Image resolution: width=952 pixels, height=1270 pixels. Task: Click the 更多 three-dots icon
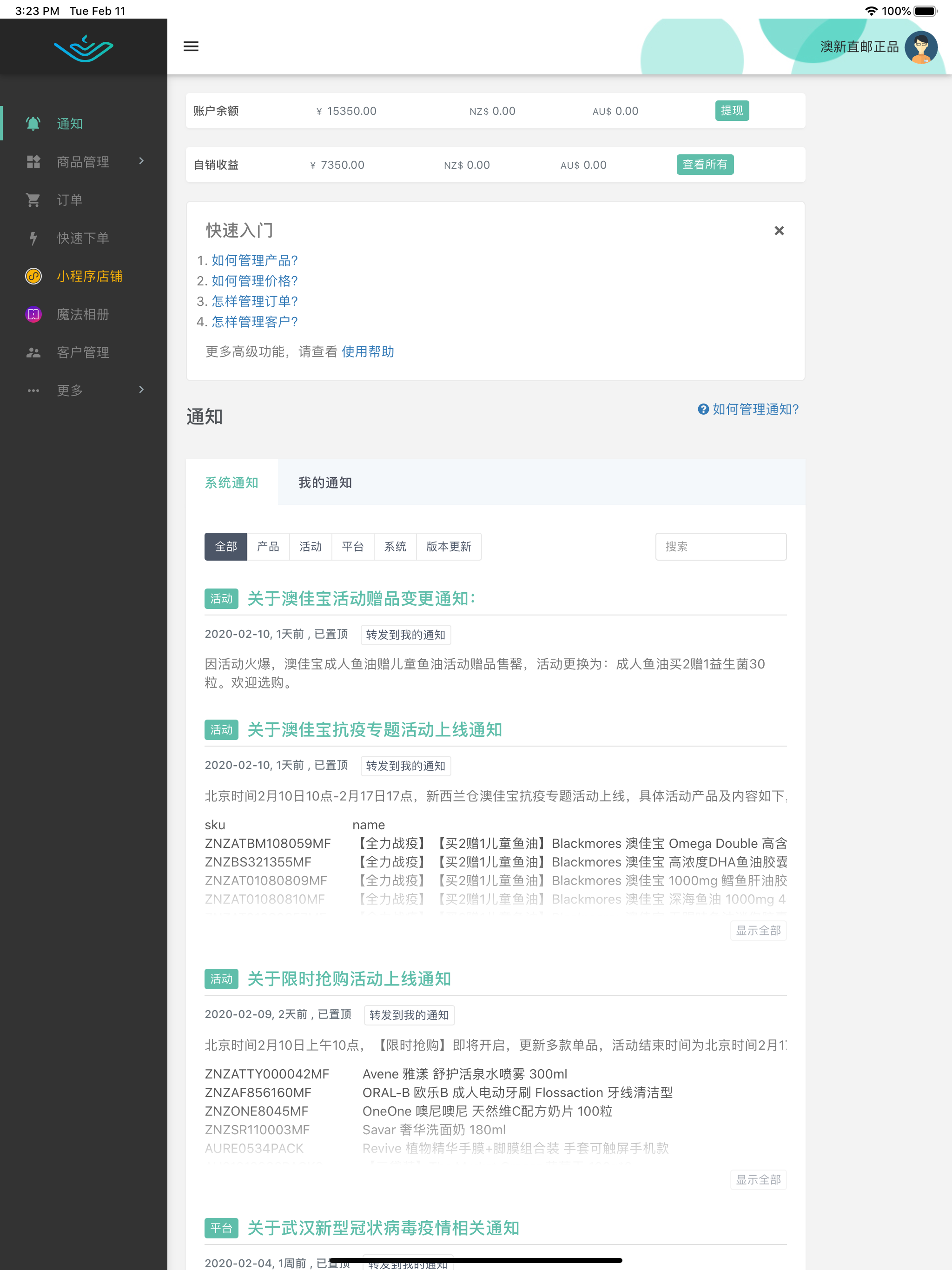(33, 390)
